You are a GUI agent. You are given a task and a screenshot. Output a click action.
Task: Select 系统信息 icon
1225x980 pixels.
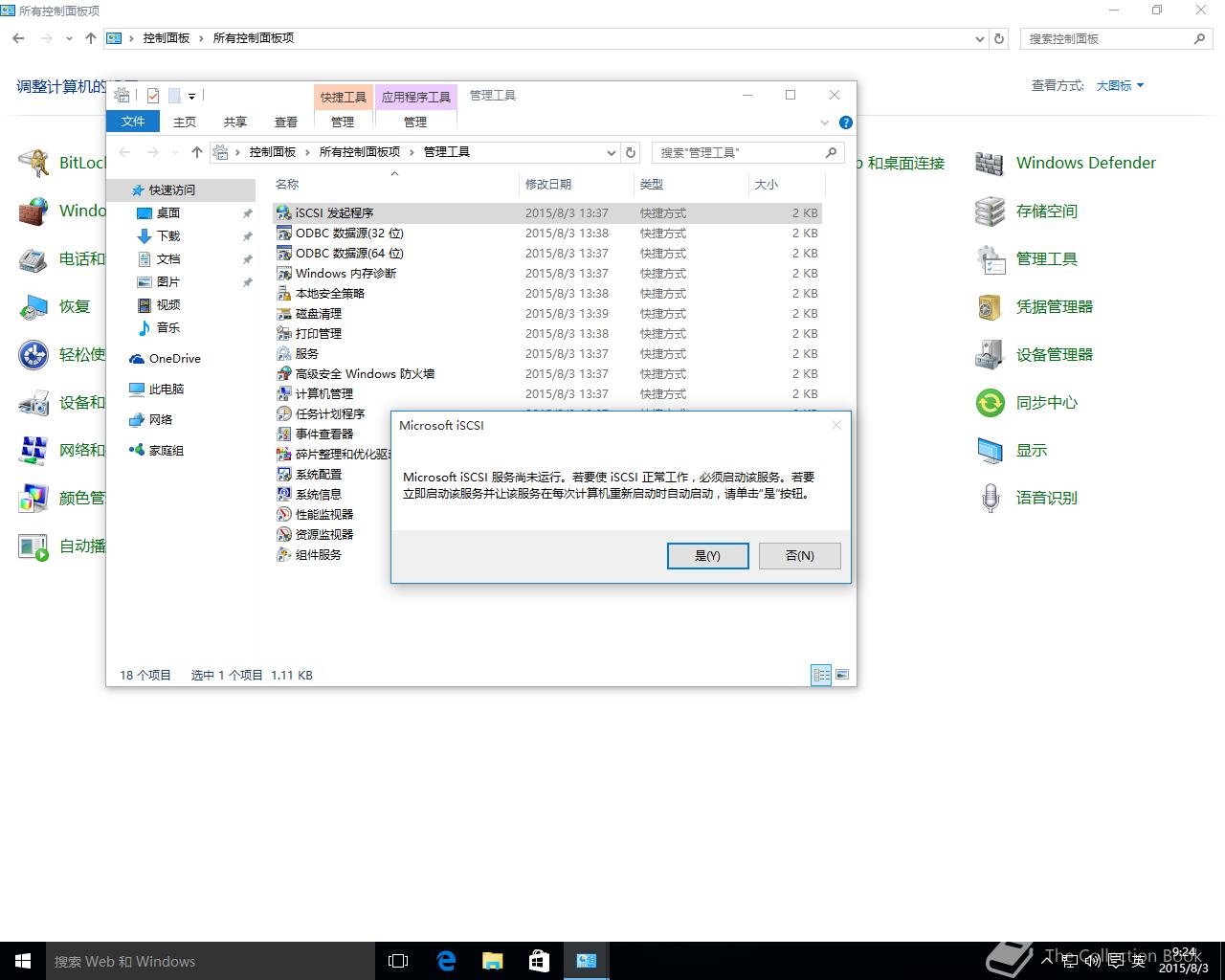pyautogui.click(x=283, y=494)
